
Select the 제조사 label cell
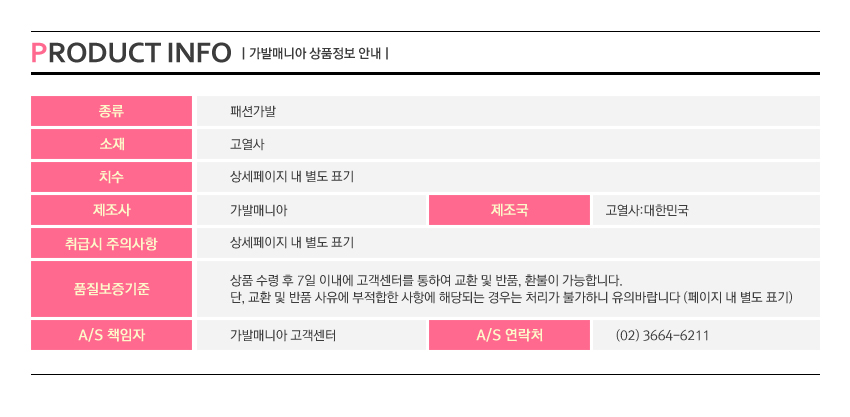click(111, 210)
